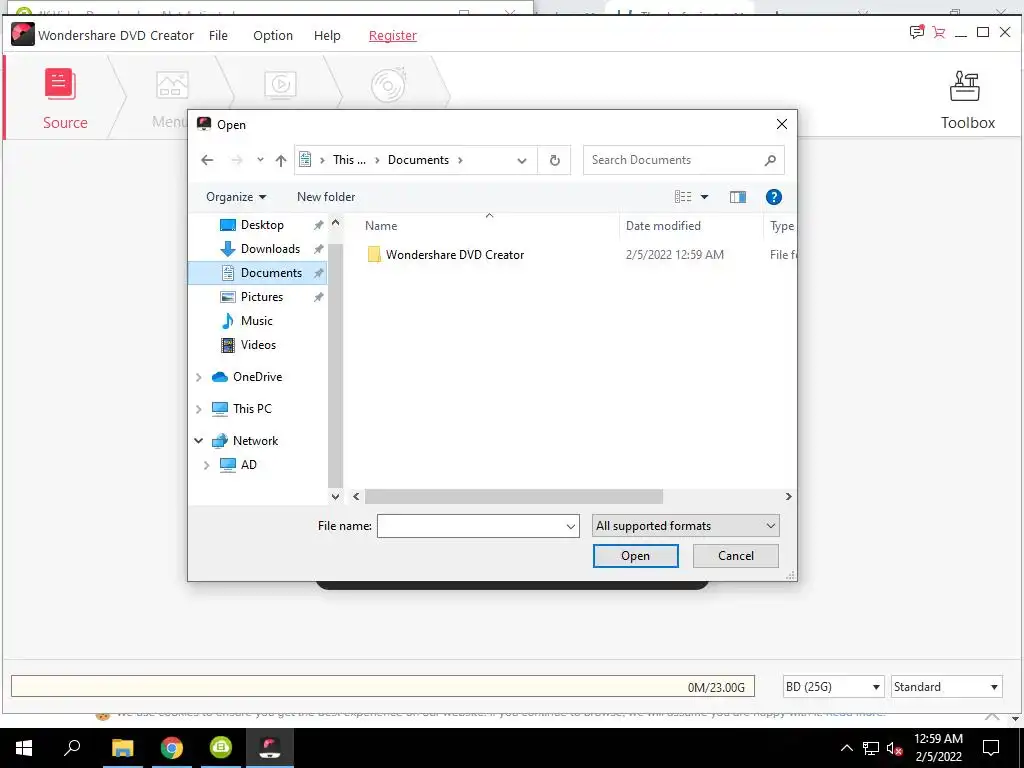Refresh the Documents folder view
Image resolution: width=1024 pixels, height=768 pixels.
click(x=554, y=161)
